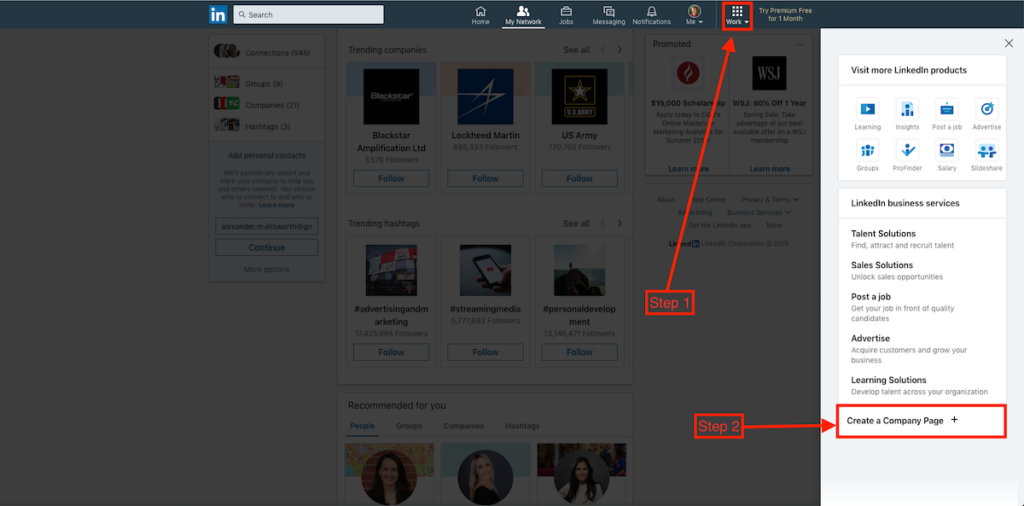Viewport: 1024px width, 506px height.
Task: Show next trending hashtags with right chevron
Action: tap(620, 223)
